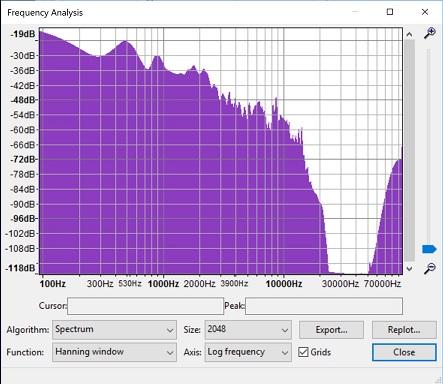Click the blue vertical zoom slider handle

coord(429,249)
